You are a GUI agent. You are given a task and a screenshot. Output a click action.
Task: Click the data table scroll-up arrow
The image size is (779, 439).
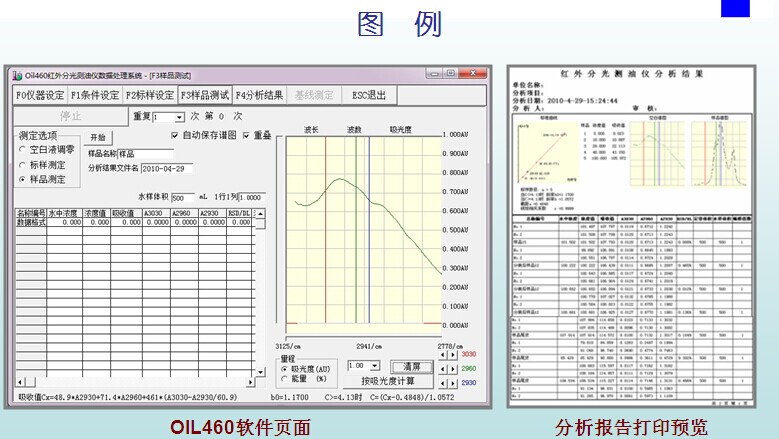click(260, 214)
